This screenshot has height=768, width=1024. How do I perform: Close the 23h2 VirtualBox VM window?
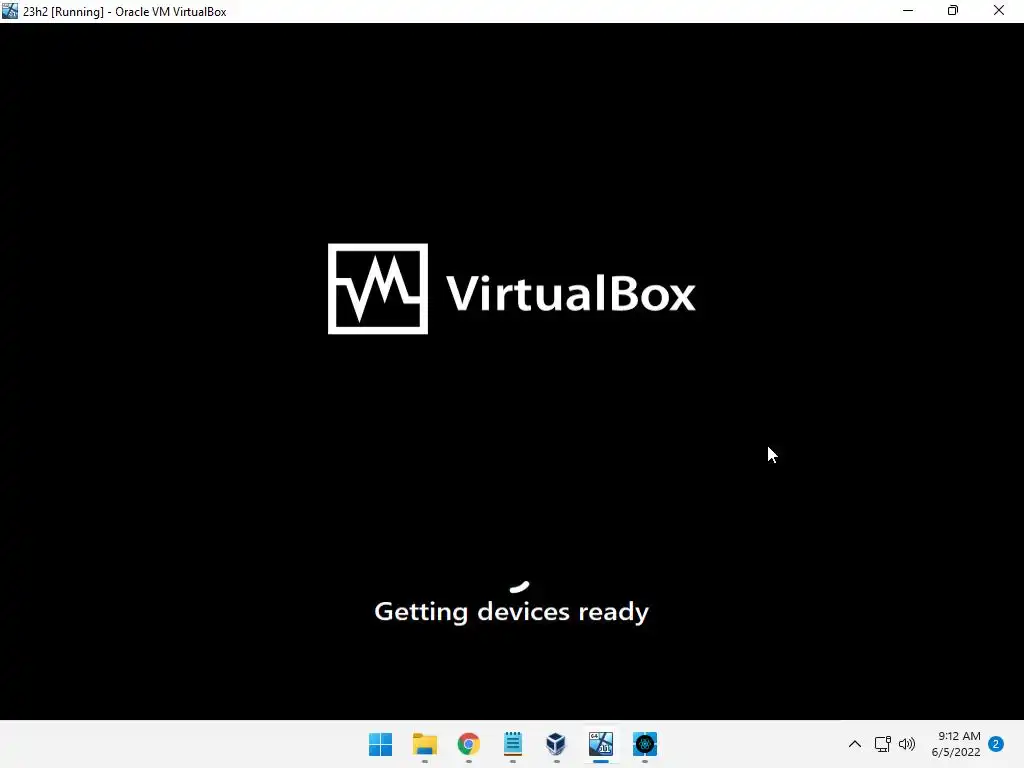click(x=999, y=10)
